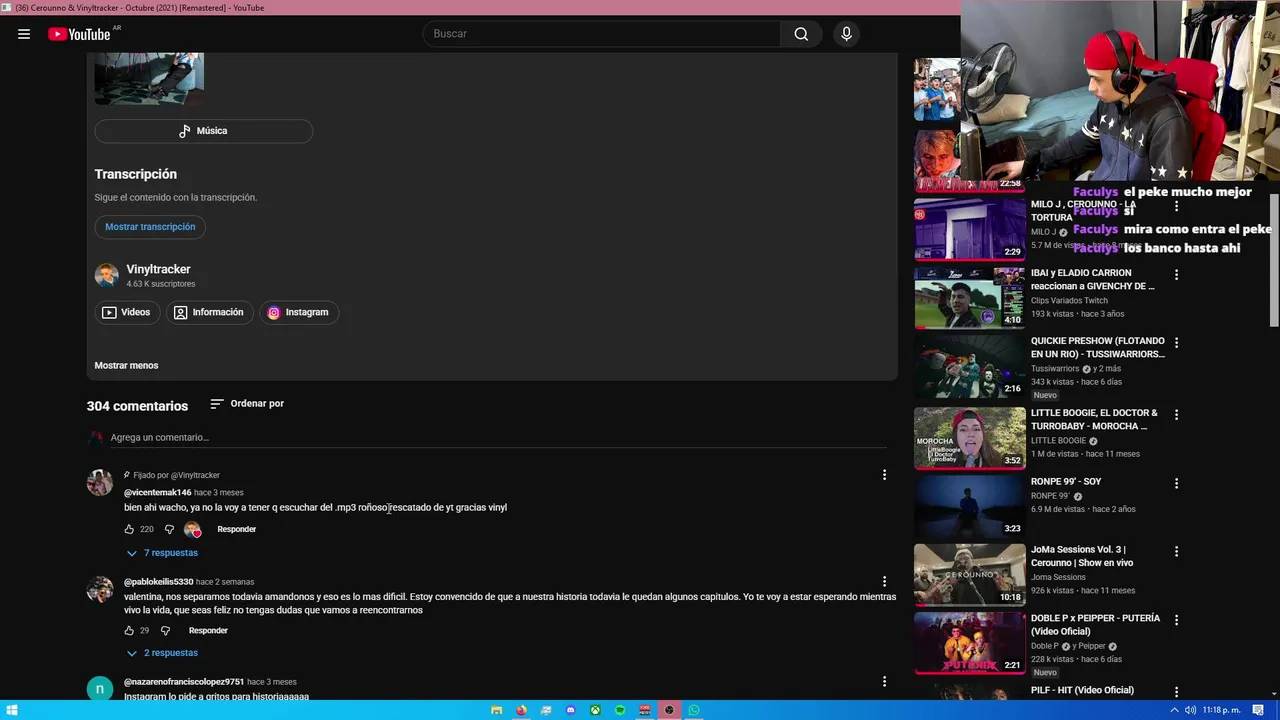Image resolution: width=1280 pixels, height=720 pixels.
Task: Open options menu for pablokeilis5330 comment
Action: coord(884,581)
